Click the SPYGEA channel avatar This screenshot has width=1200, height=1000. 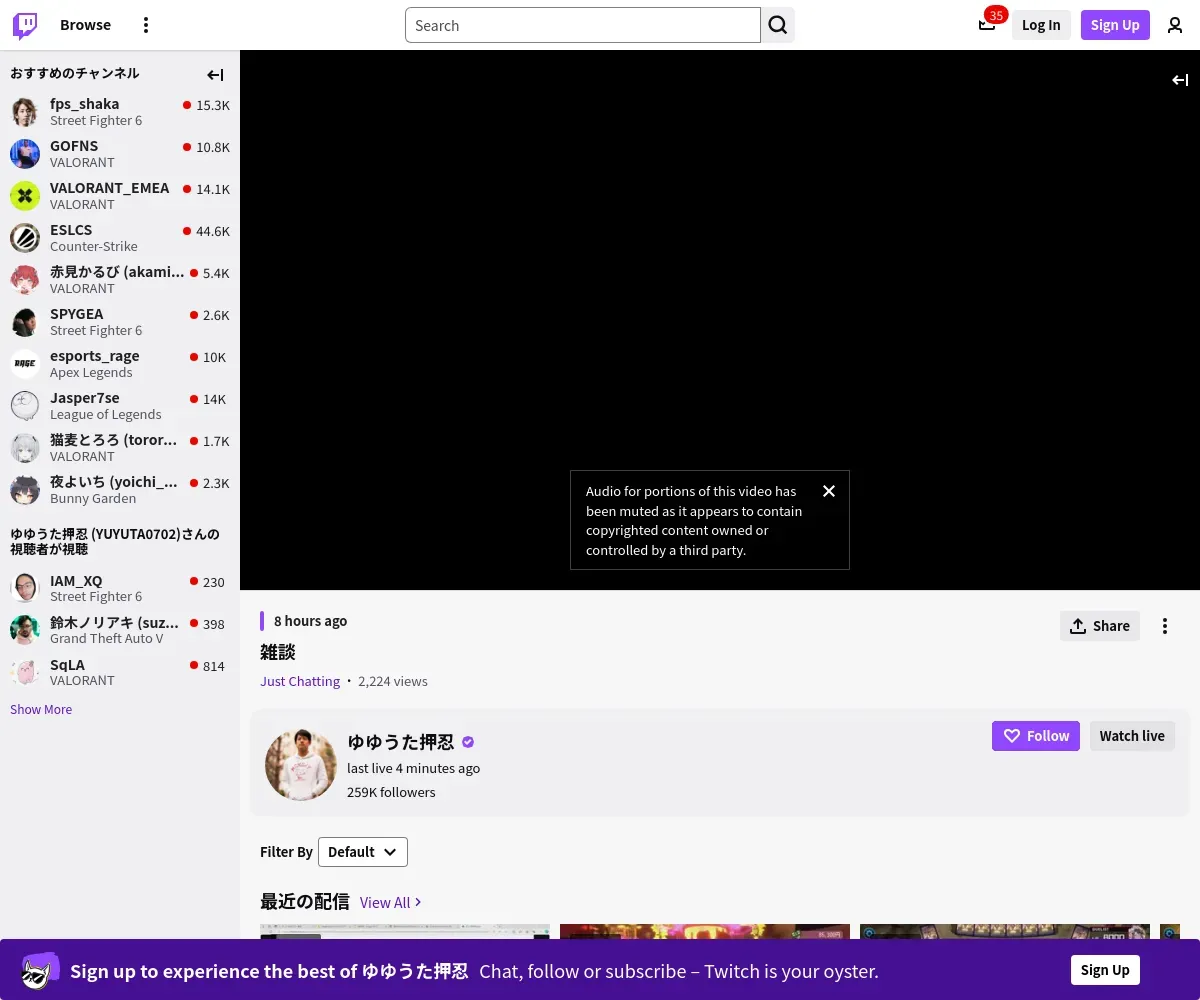[x=25, y=322]
